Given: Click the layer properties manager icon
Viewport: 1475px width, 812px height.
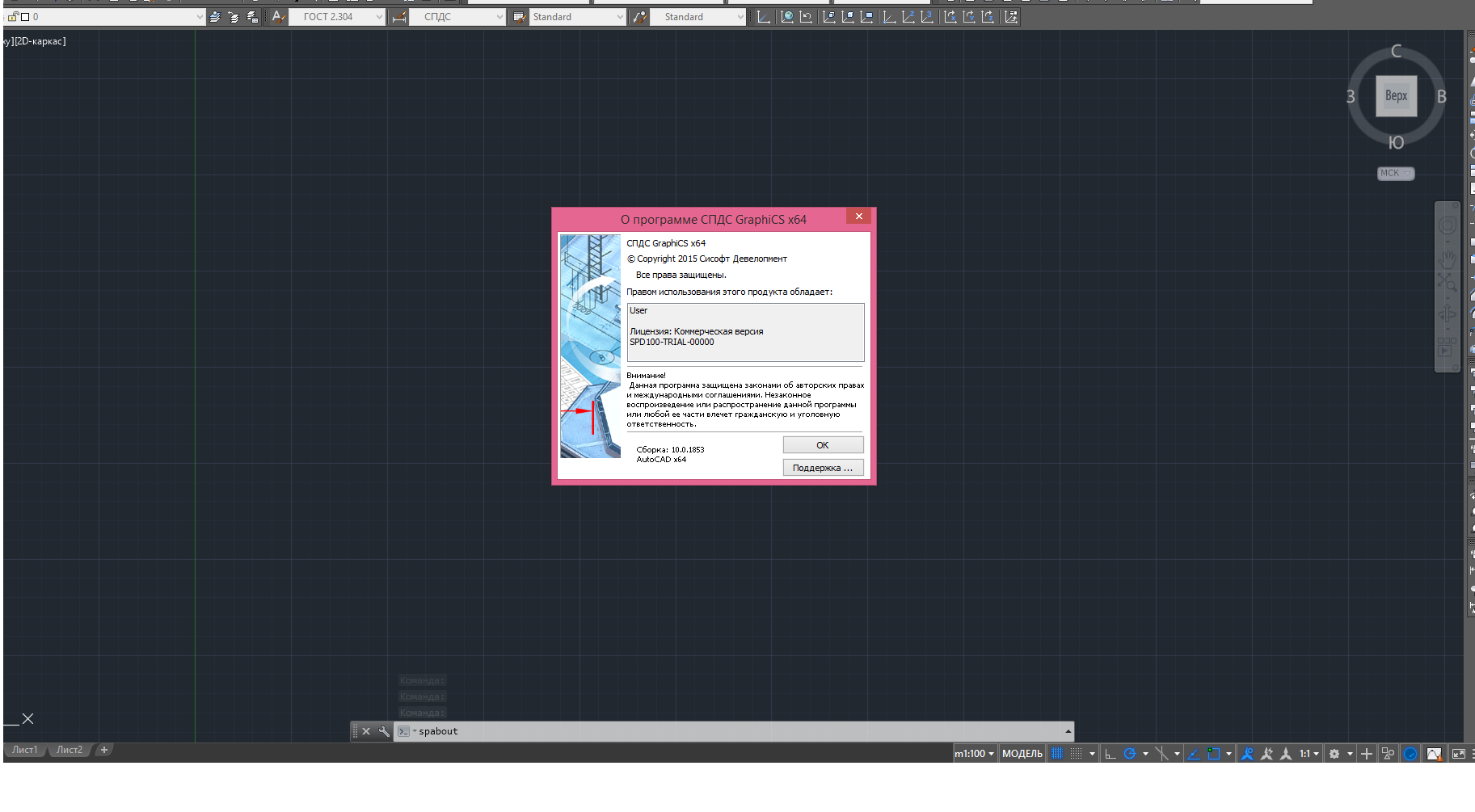Looking at the screenshot, I should pos(215,17).
